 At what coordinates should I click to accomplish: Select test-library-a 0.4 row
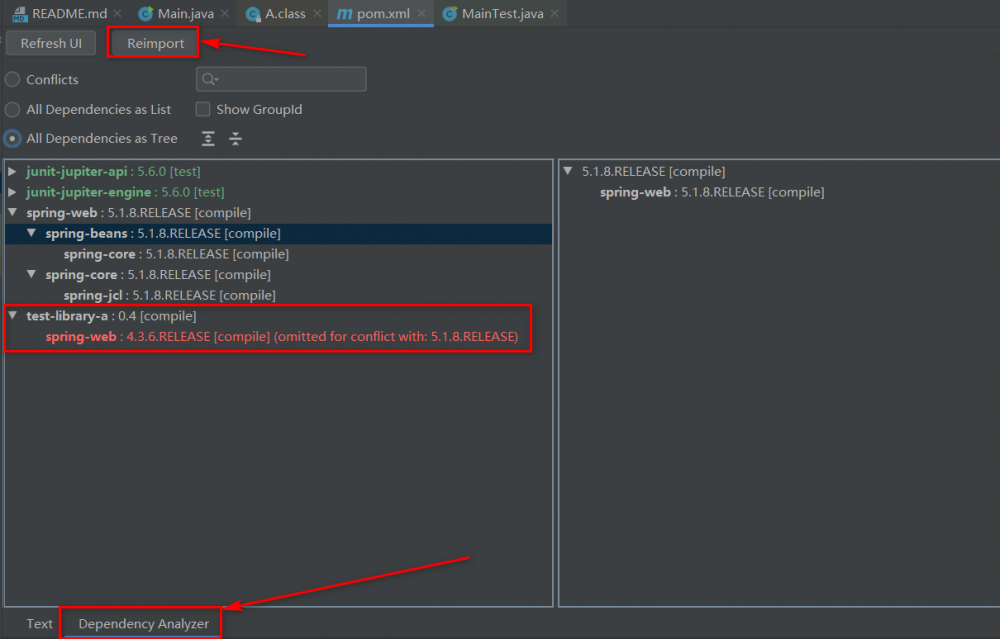[x=278, y=316]
